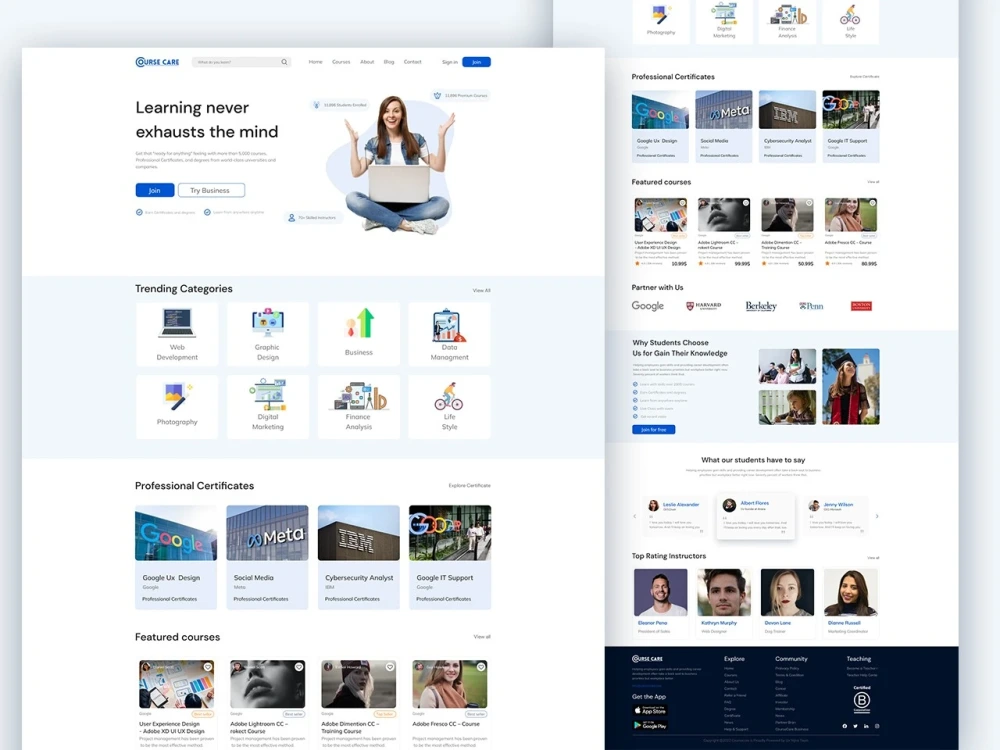The width and height of the screenshot is (1000, 750).
Task: Open Kathryn Murphy instructor card
Action: coord(723,602)
